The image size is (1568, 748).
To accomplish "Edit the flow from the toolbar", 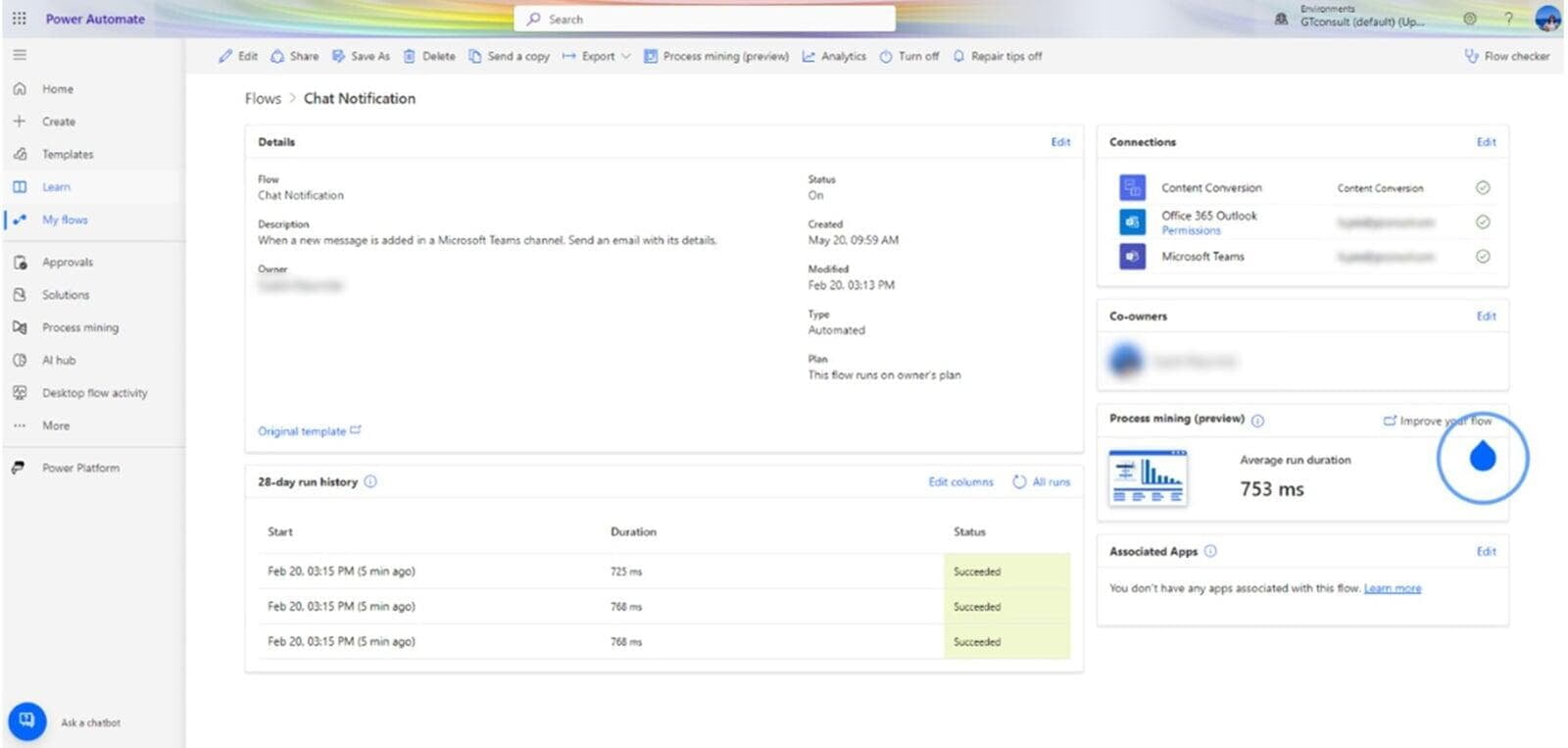I will coord(238,56).
